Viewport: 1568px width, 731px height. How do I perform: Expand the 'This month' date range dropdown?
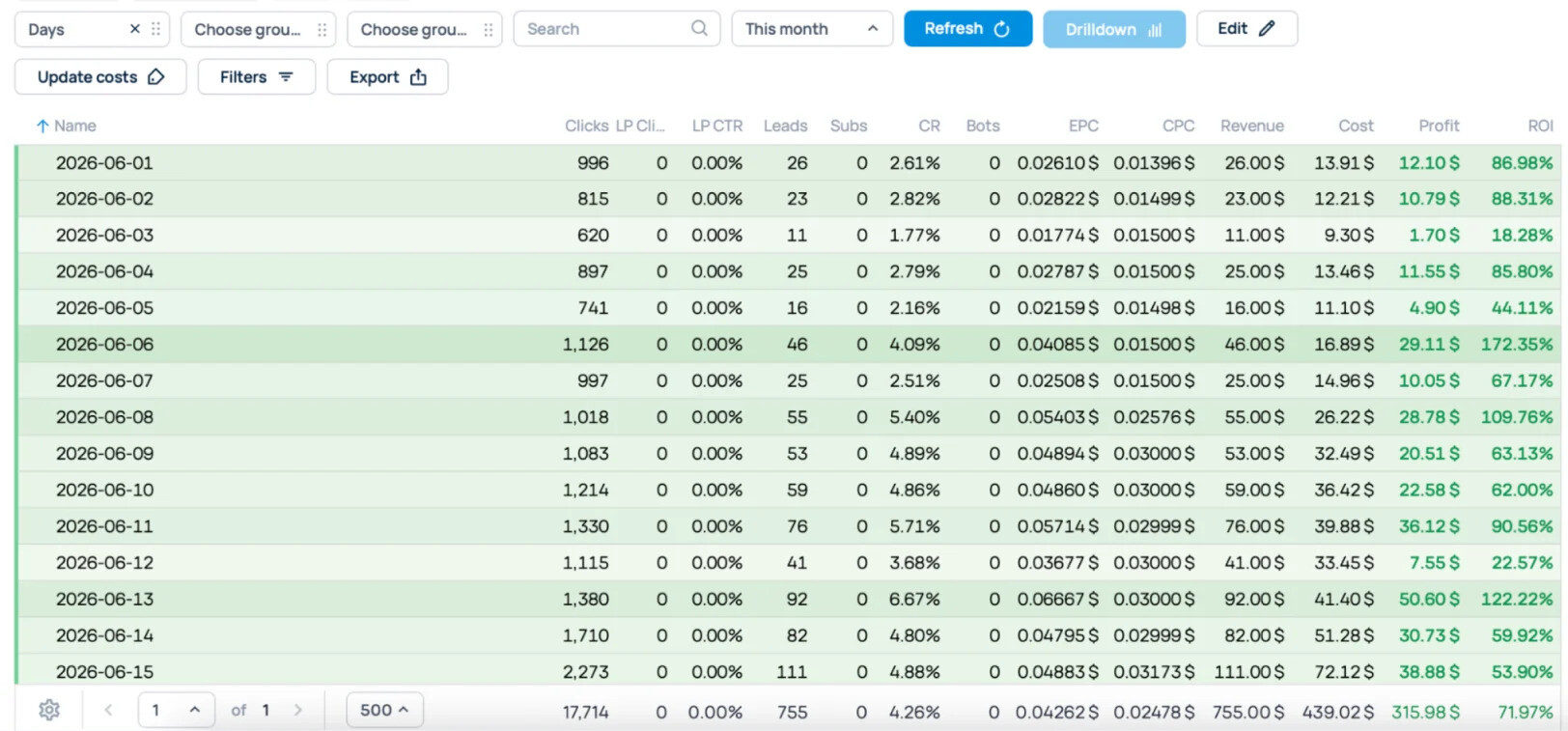(812, 29)
